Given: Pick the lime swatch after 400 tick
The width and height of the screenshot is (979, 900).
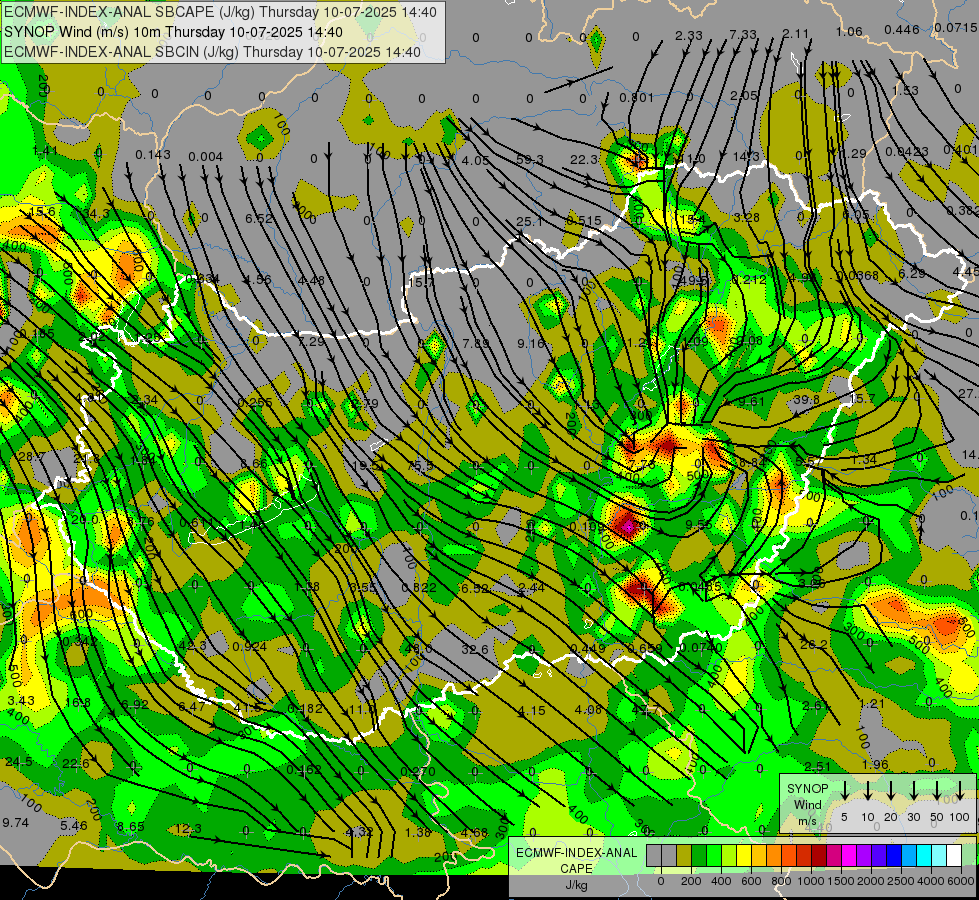Looking at the screenshot, I should tap(729, 855).
